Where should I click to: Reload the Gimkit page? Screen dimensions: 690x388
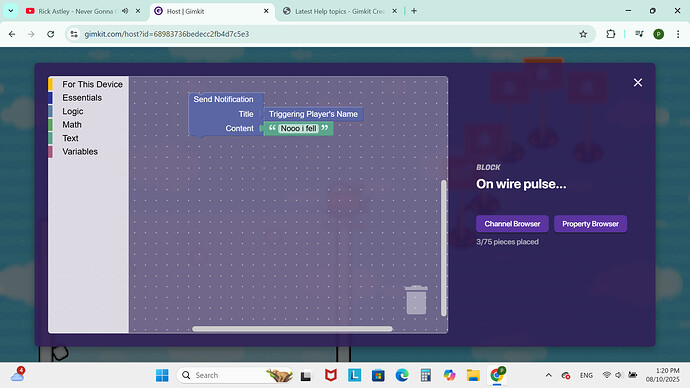pos(51,34)
